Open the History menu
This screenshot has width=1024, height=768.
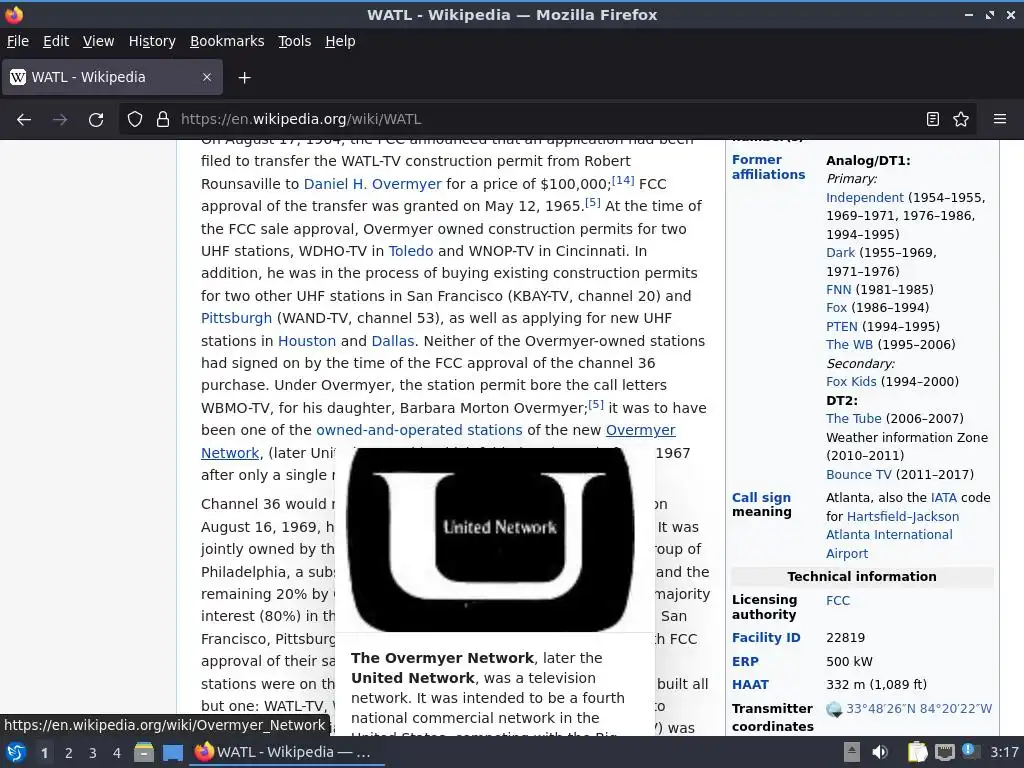click(152, 41)
